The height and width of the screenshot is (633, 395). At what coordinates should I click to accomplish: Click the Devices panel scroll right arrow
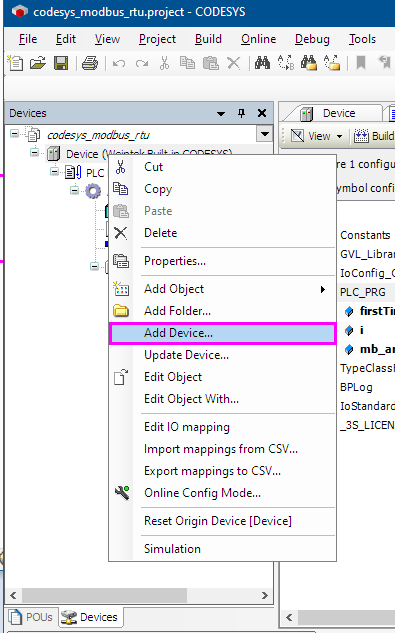coord(265,595)
